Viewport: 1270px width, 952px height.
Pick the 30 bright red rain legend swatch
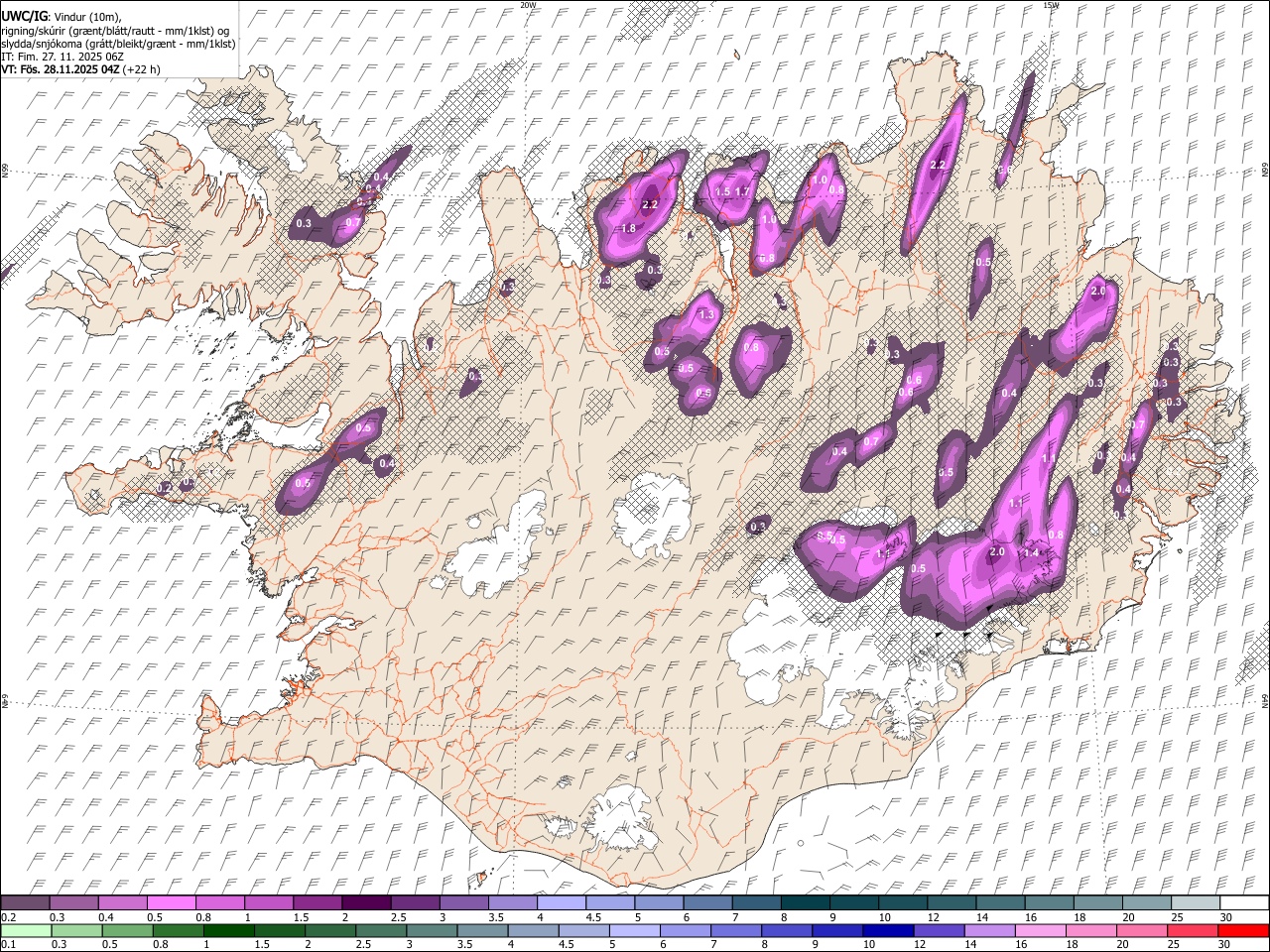click(x=1244, y=931)
